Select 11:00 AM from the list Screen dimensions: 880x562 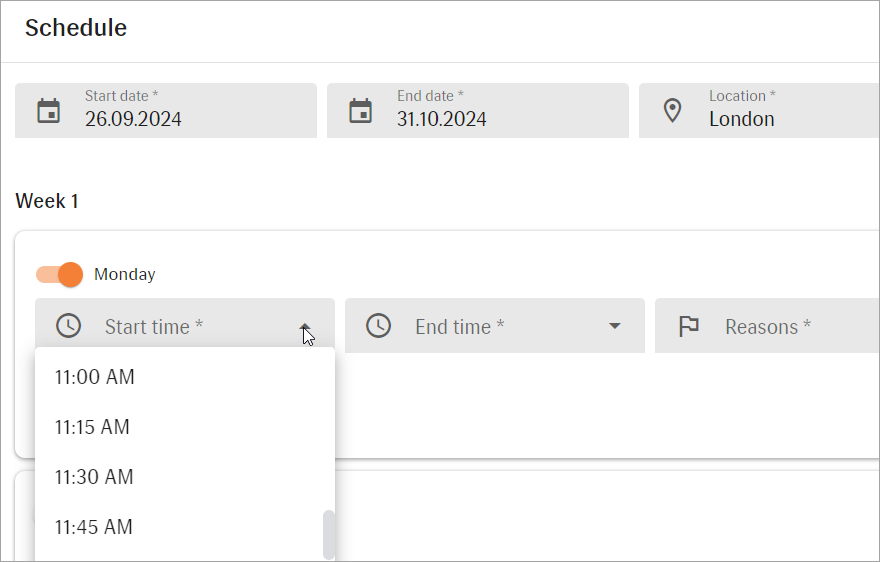point(94,377)
